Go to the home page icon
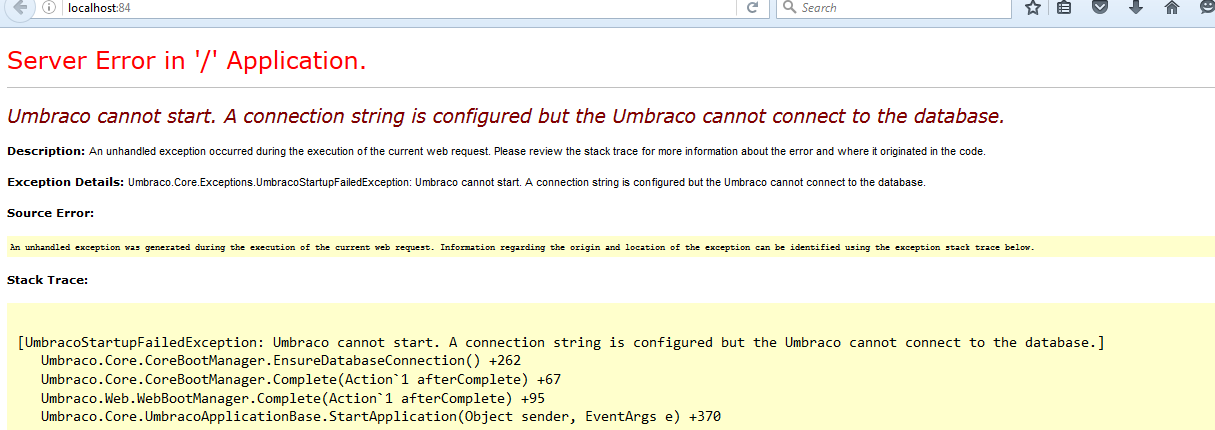The image size is (1215, 430). pyautogui.click(x=1171, y=8)
